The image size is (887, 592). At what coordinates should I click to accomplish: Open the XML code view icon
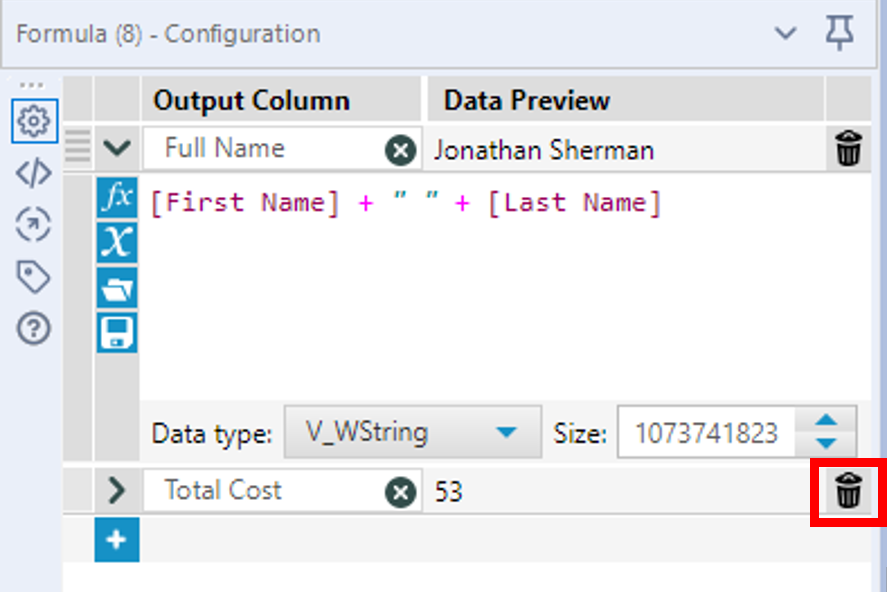pyautogui.click(x=34, y=172)
